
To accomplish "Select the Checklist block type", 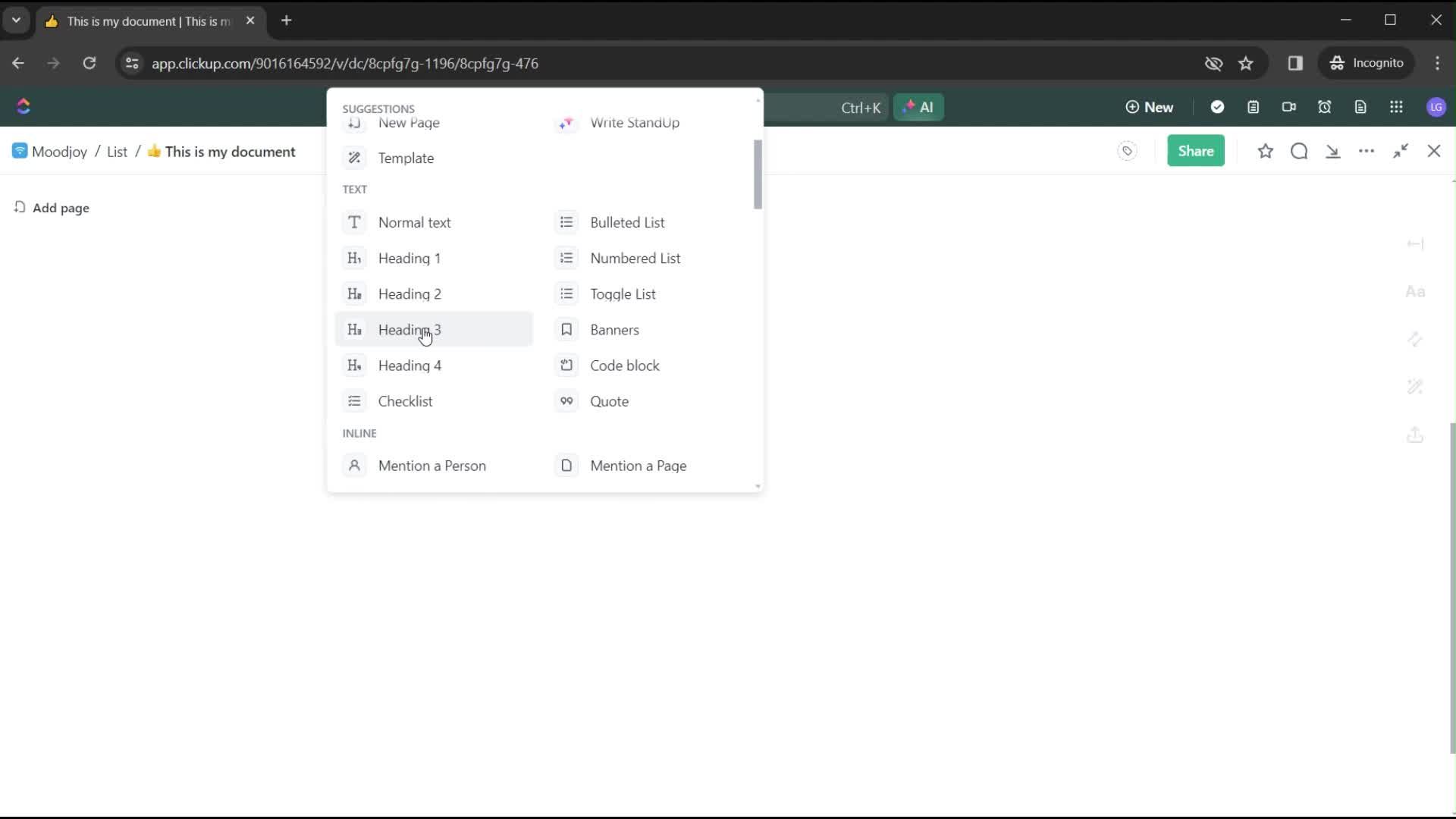I will point(405,400).
